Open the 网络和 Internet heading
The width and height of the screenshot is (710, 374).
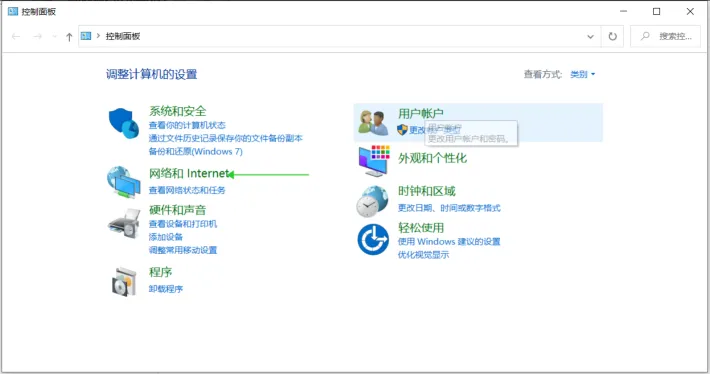click(189, 173)
